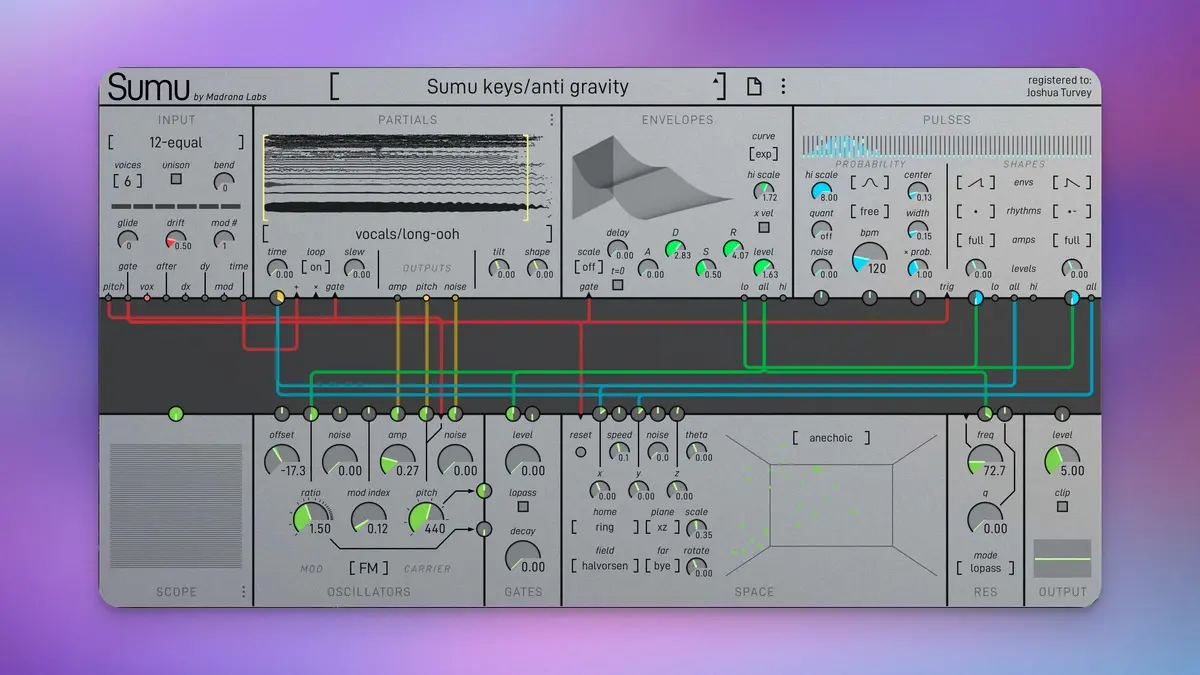The image size is (1200, 675).
Task: Open the anechoic space type dropdown
Action: [x=831, y=438]
